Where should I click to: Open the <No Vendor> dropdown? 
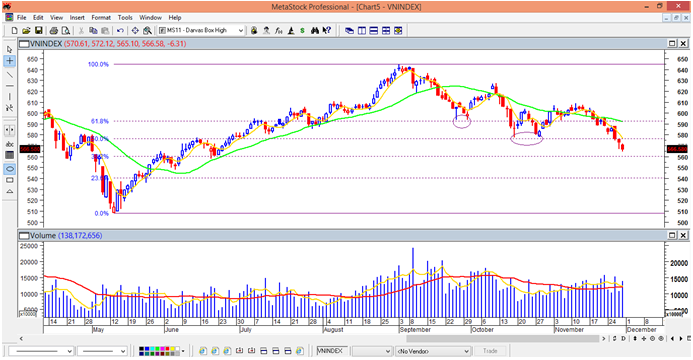pyautogui.click(x=433, y=351)
